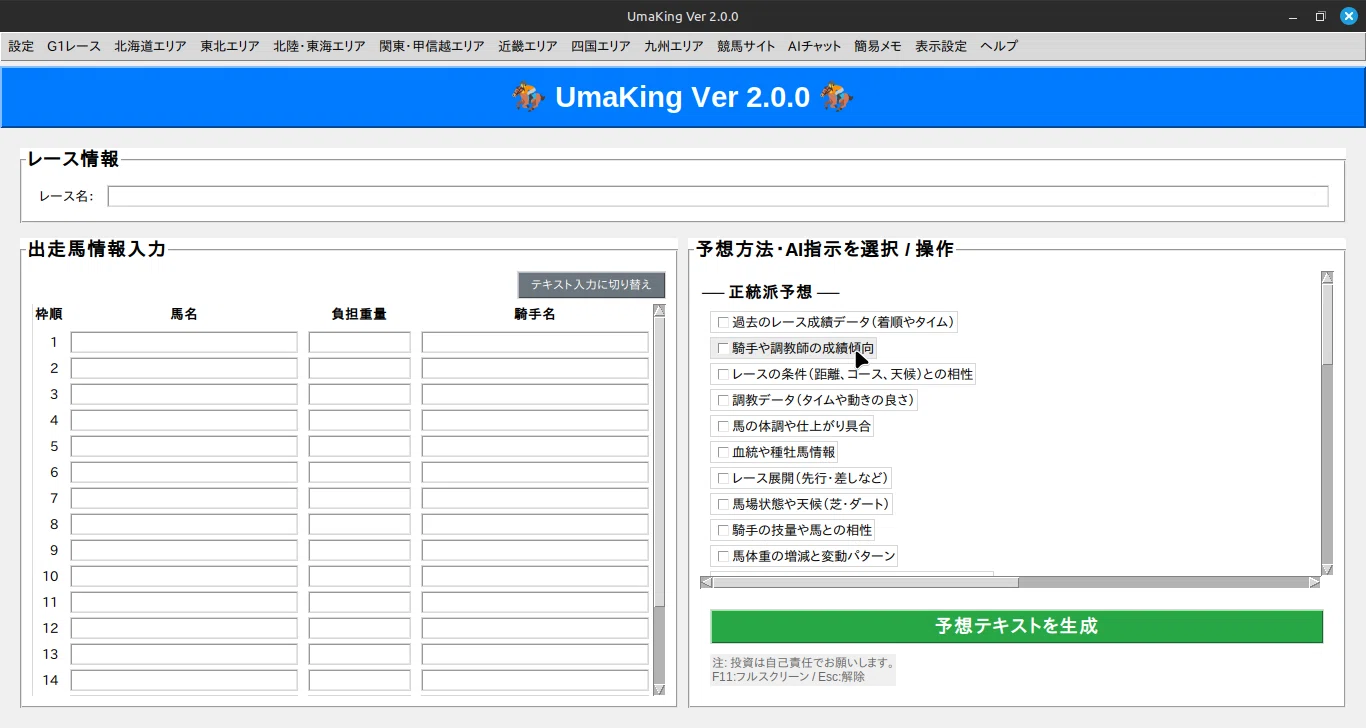
Task: Open the 北海道エリア menu
Action: click(150, 46)
